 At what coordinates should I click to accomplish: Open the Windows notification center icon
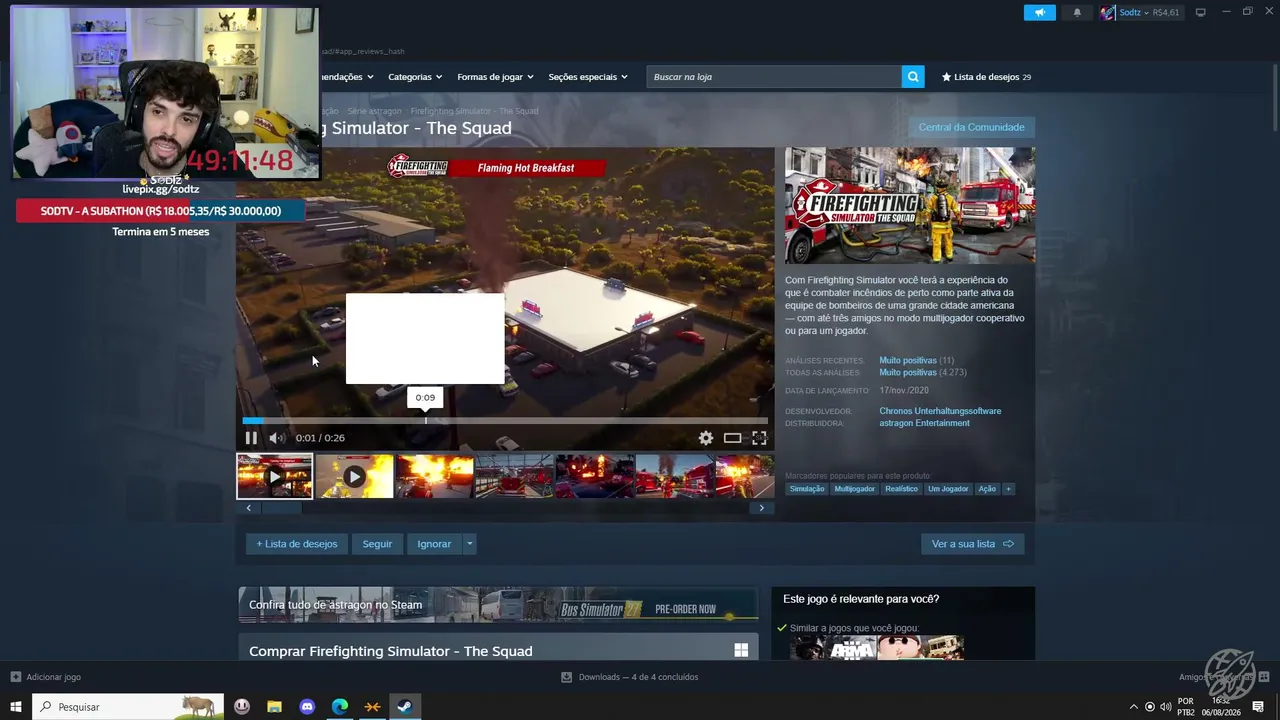(x=1259, y=707)
